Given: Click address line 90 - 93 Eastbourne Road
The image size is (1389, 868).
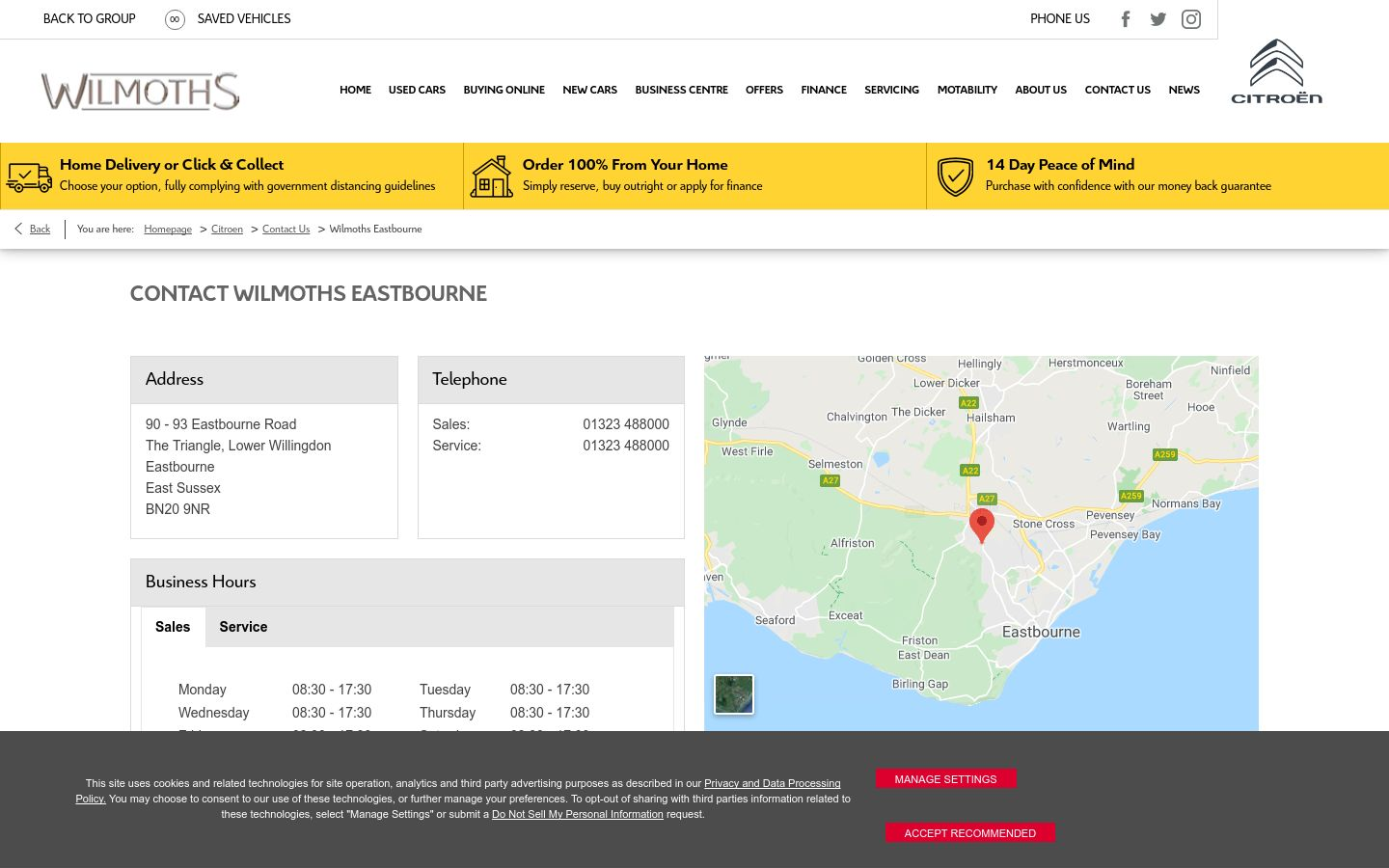Looking at the screenshot, I should 221,424.
